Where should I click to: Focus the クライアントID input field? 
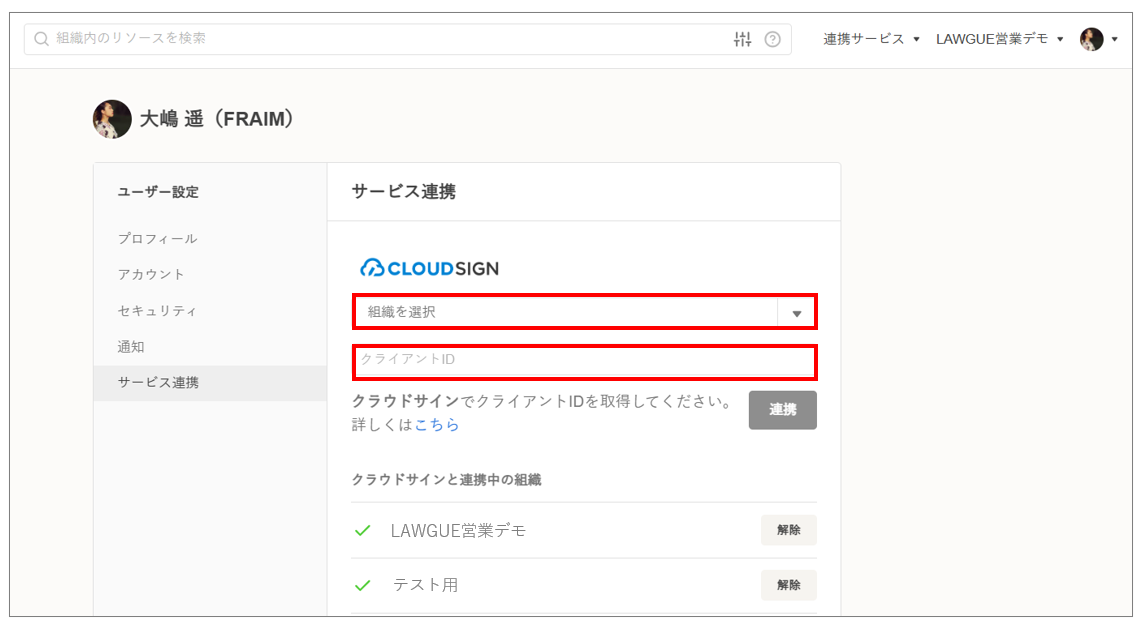click(x=584, y=360)
